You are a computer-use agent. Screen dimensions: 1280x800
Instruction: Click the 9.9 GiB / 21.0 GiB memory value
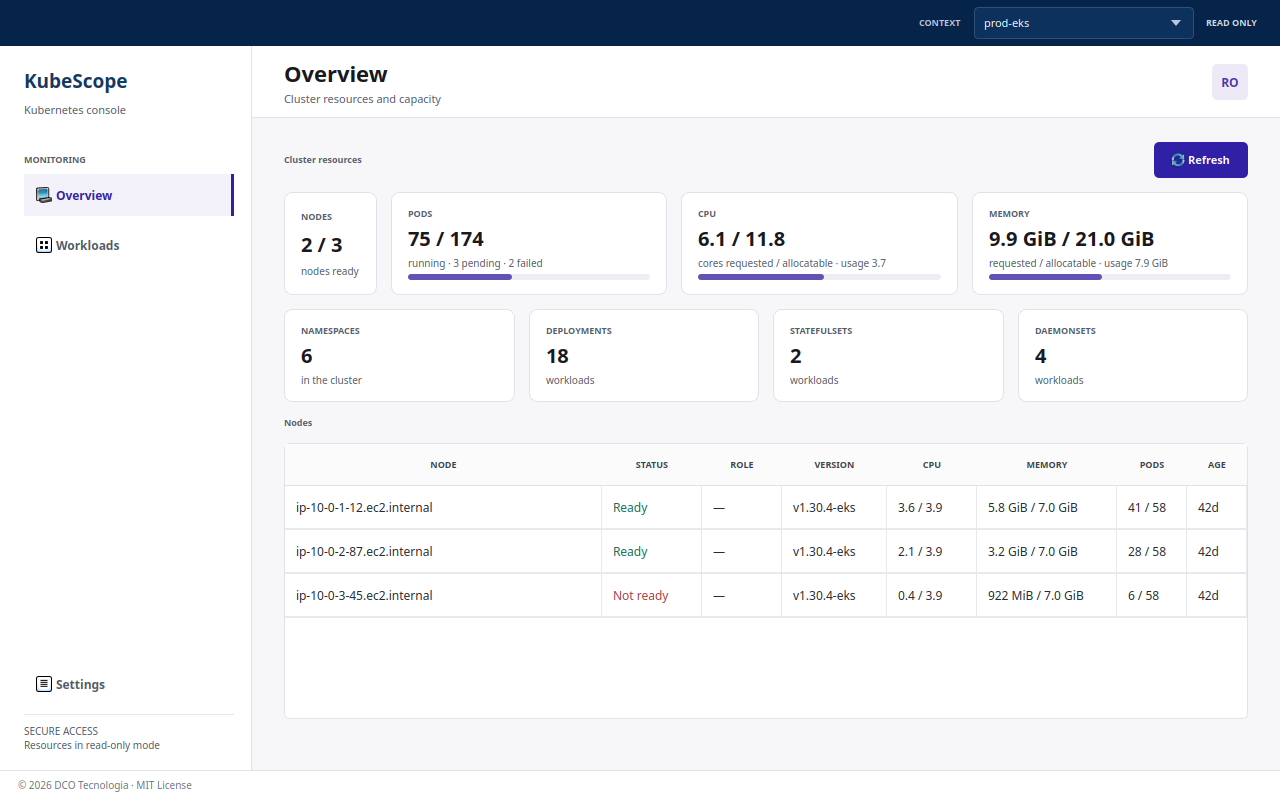[x=1072, y=239]
